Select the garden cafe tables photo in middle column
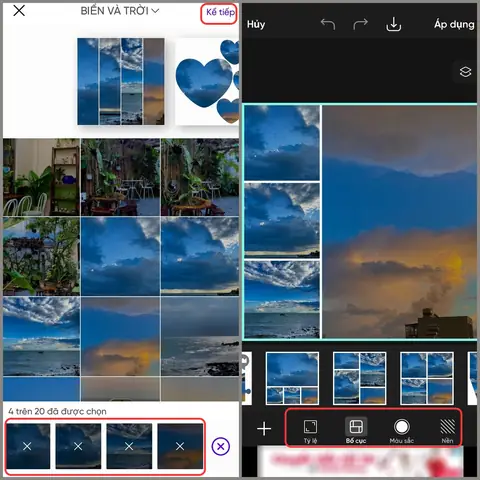The height and width of the screenshot is (480, 480). tap(121, 177)
